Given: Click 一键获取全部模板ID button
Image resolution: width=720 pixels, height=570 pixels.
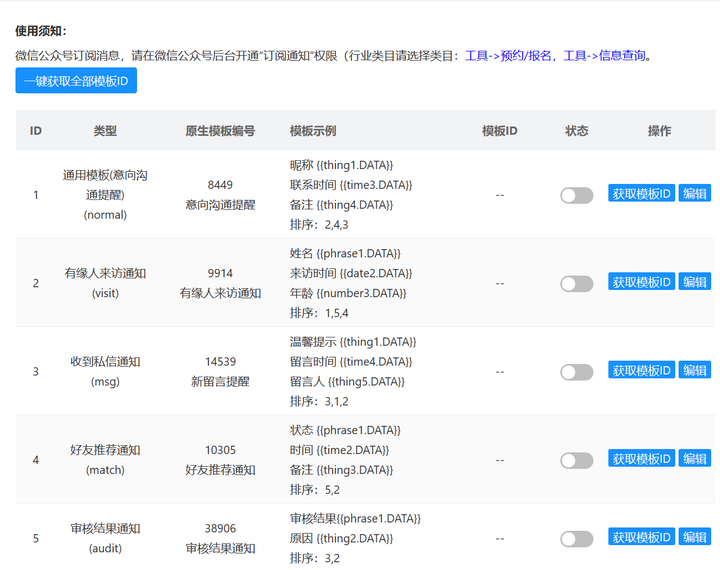Looking at the screenshot, I should 76,80.
